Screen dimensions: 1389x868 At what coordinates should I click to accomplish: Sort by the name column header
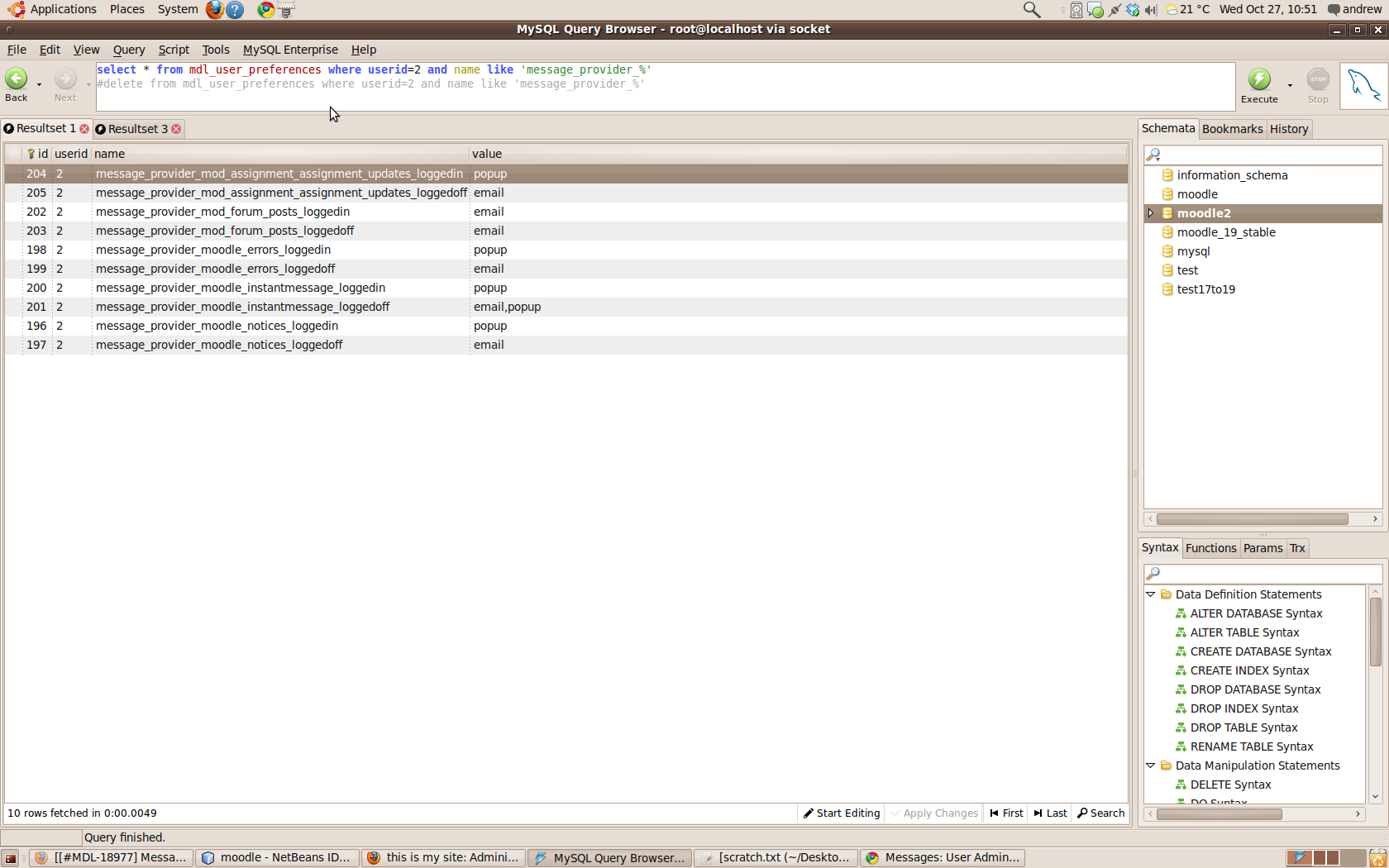point(279,154)
